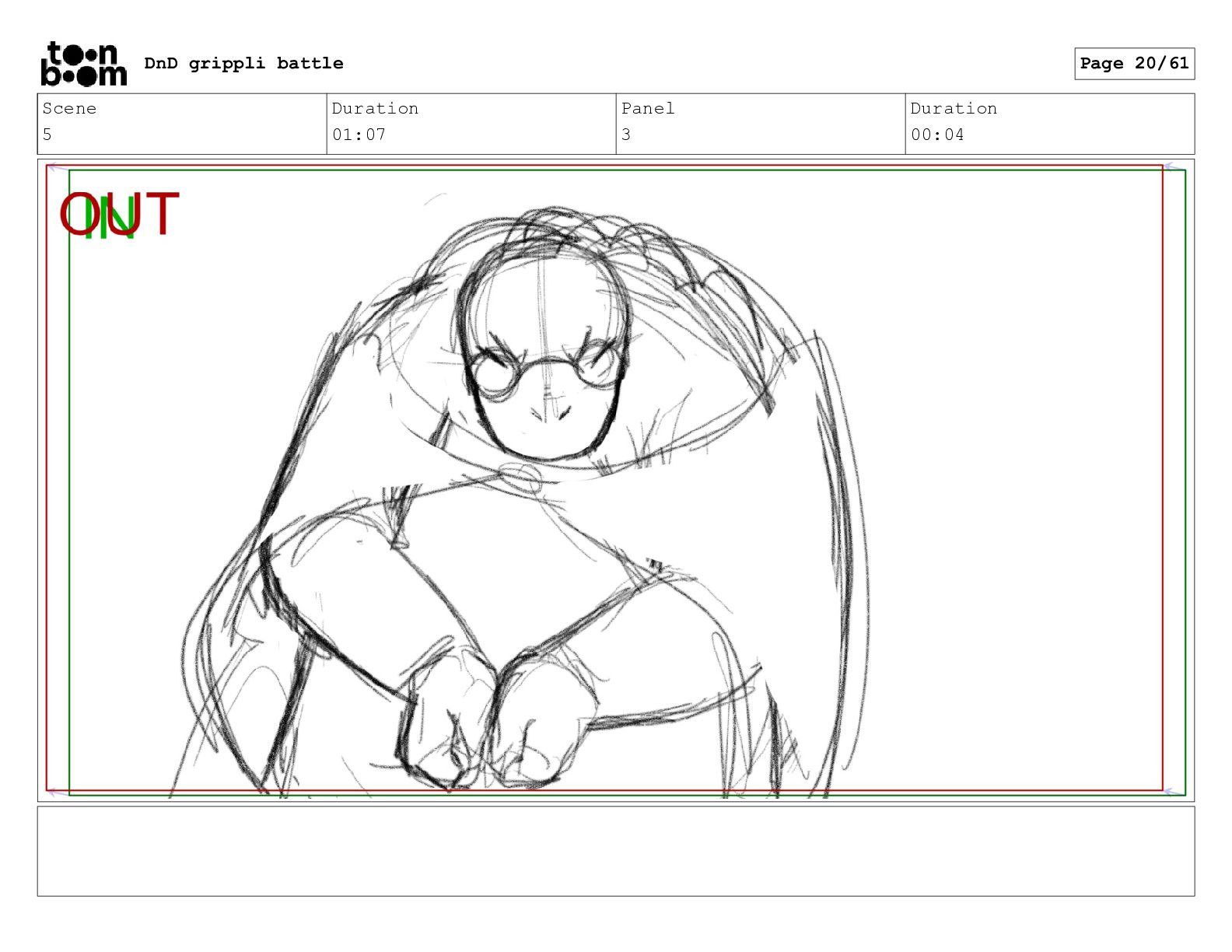Click the Toon Boom logo
The image size is (1232, 952).
83,63
